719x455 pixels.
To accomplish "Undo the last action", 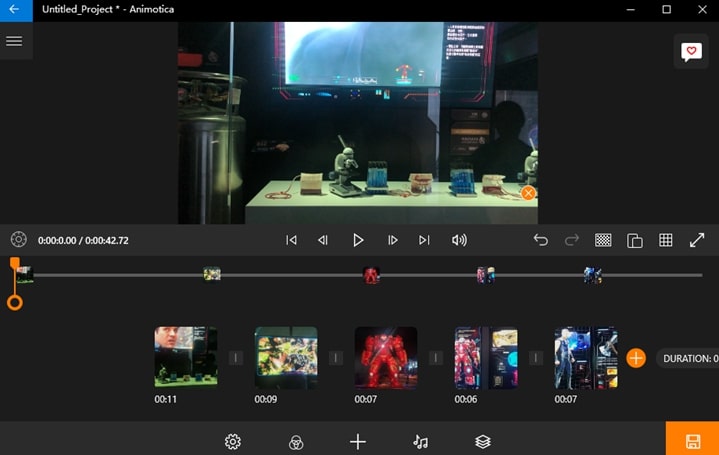I will [x=540, y=240].
